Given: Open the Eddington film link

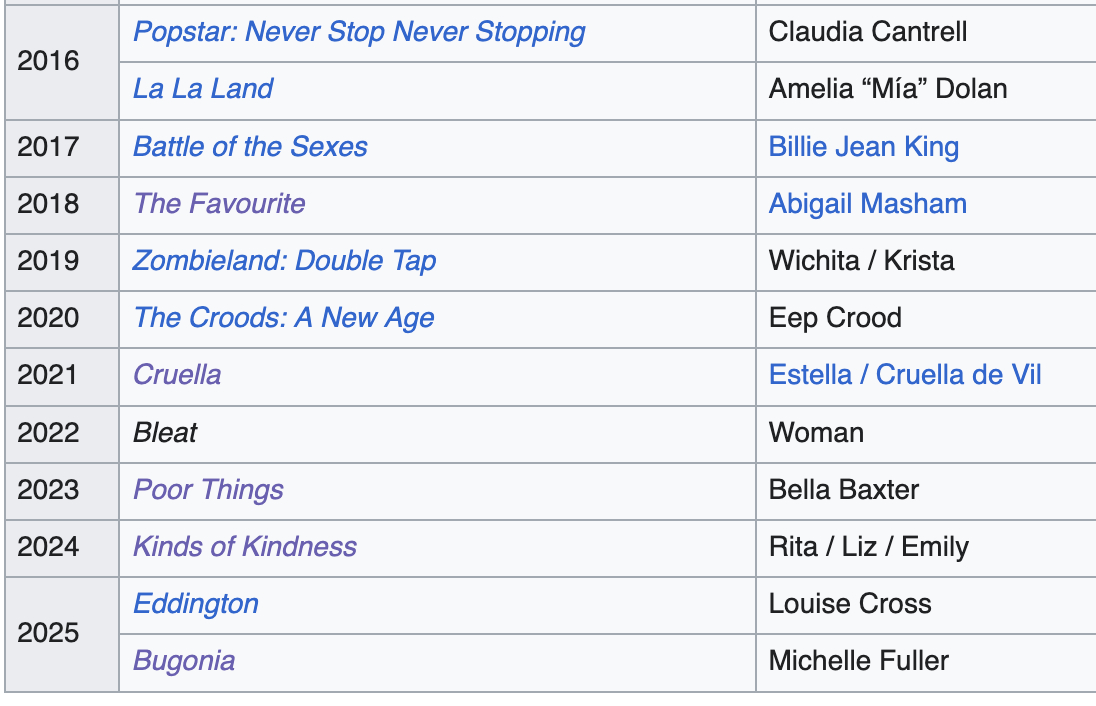Looking at the screenshot, I should tap(196, 604).
